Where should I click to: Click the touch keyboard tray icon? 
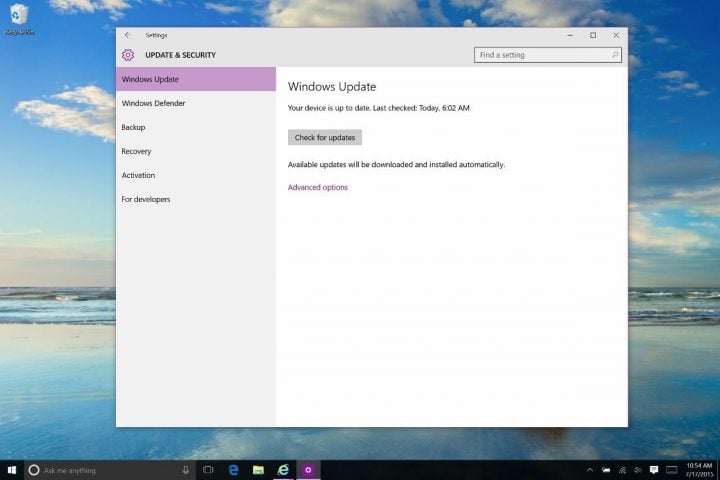(671, 470)
